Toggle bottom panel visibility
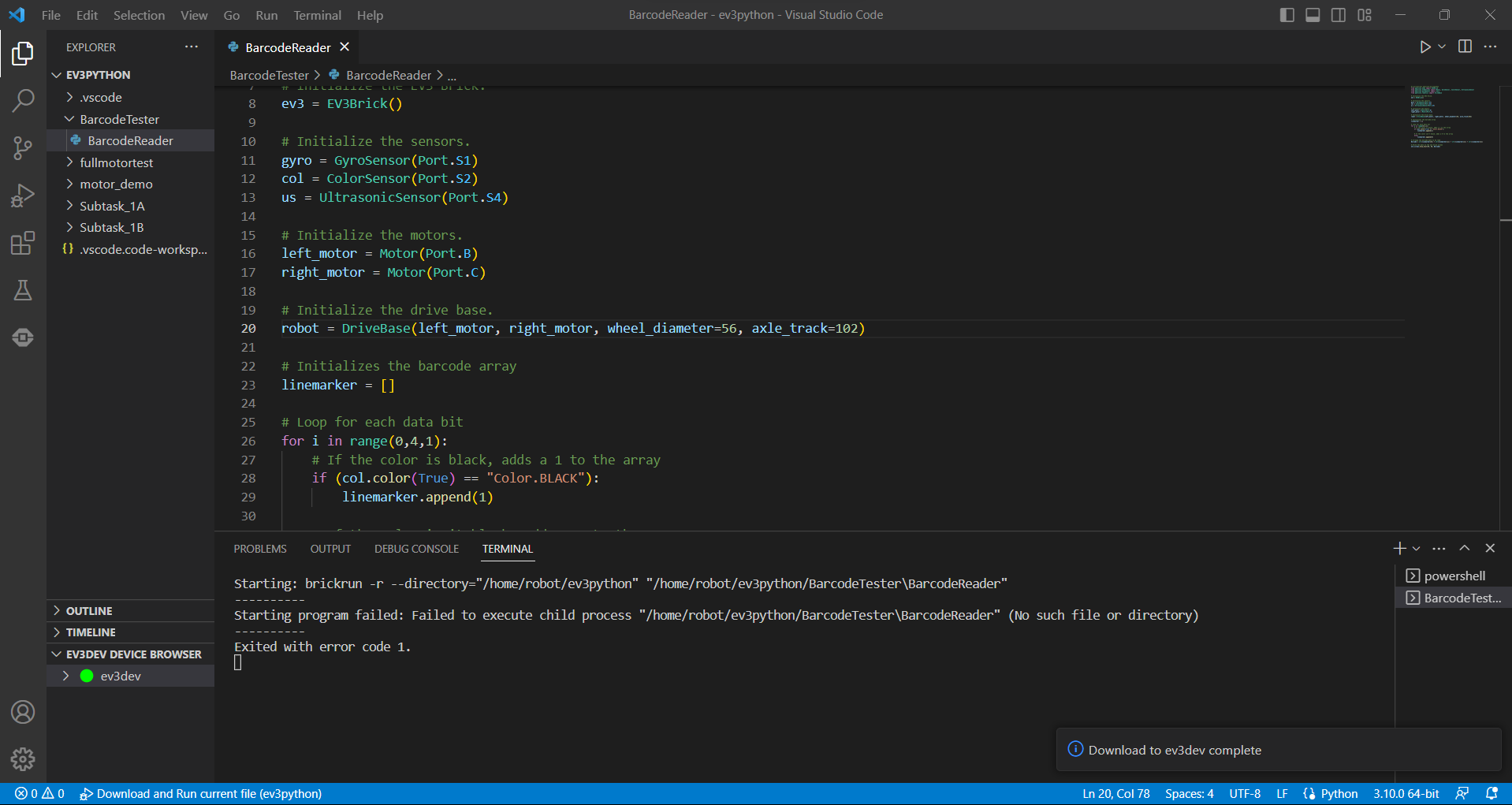1512x805 pixels. click(1313, 15)
